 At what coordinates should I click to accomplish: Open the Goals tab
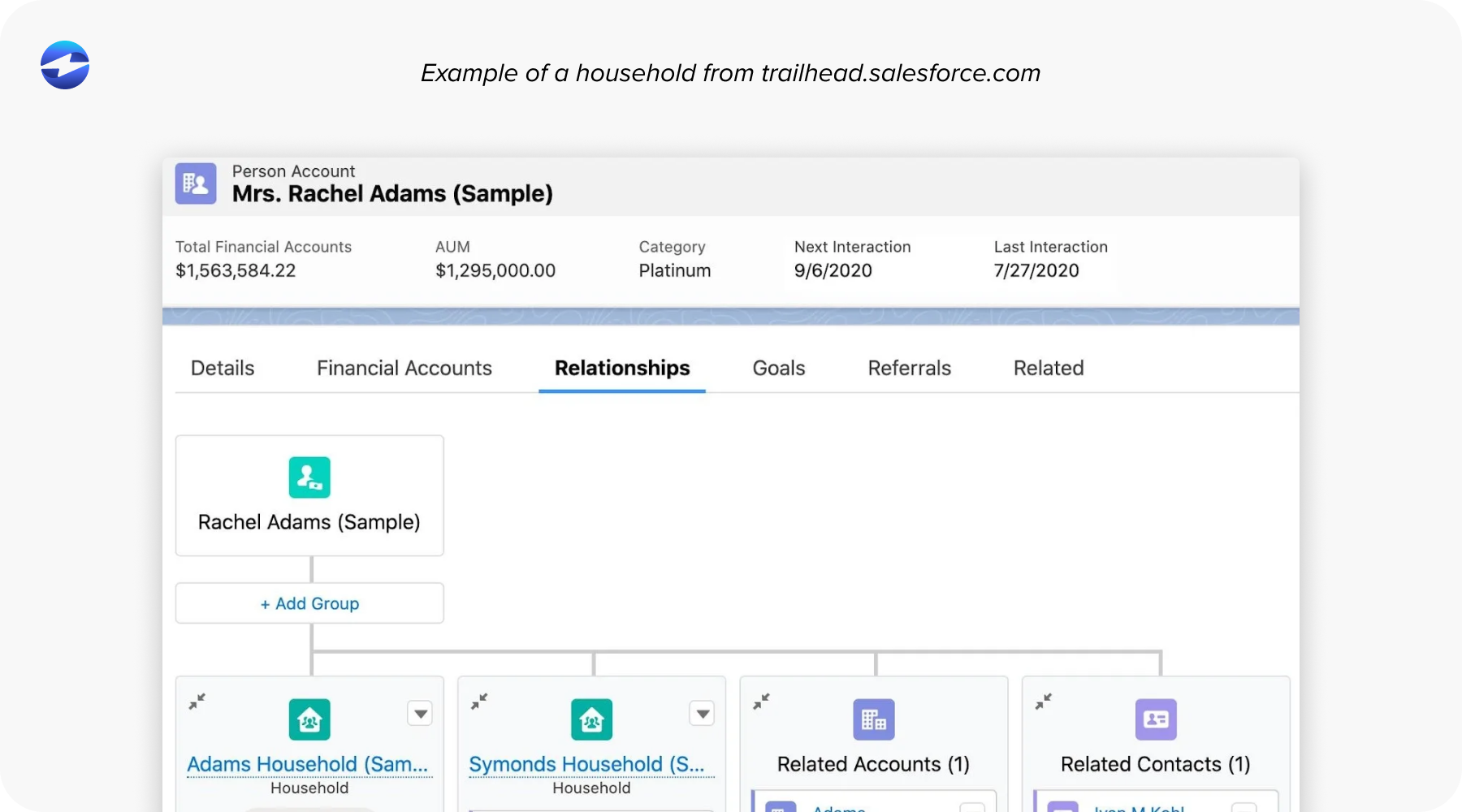click(x=778, y=368)
